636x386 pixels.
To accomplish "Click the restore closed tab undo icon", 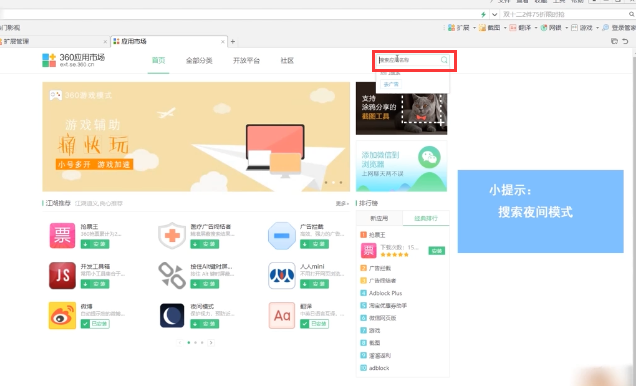I will tap(625, 41).
